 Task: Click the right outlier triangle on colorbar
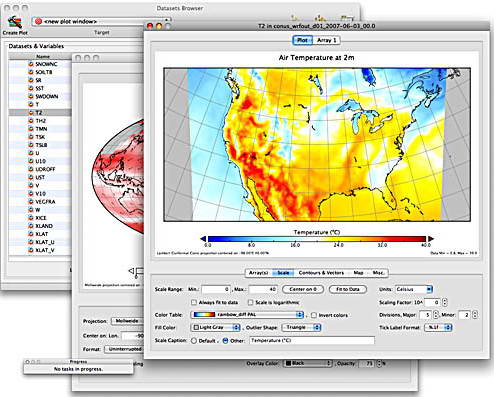pos(430,239)
